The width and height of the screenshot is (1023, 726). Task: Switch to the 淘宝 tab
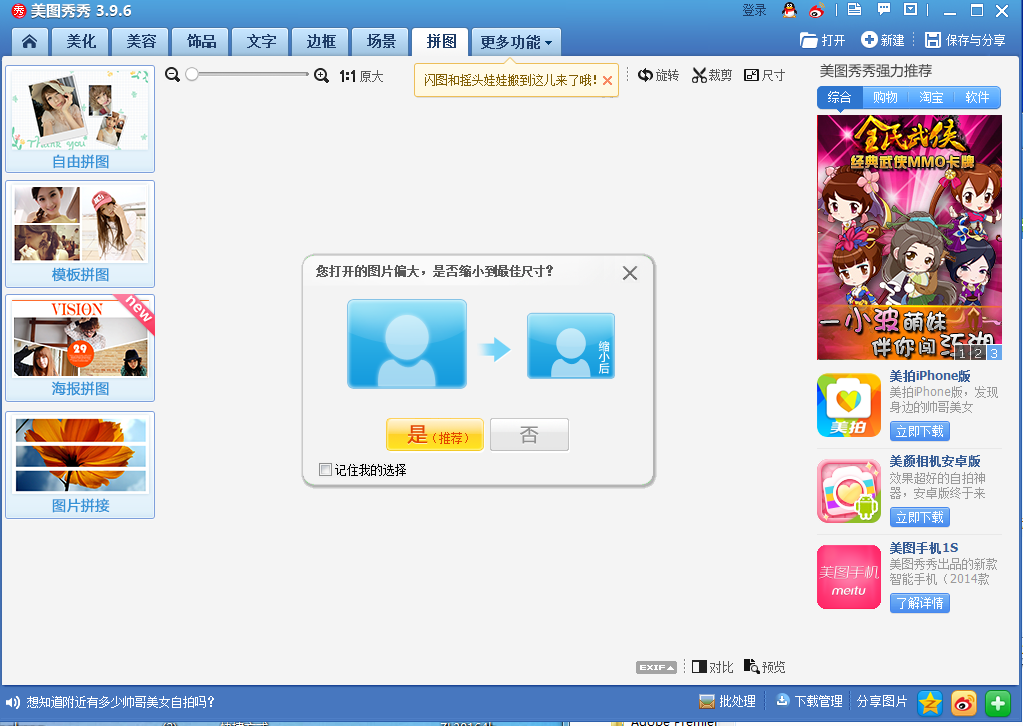point(931,97)
